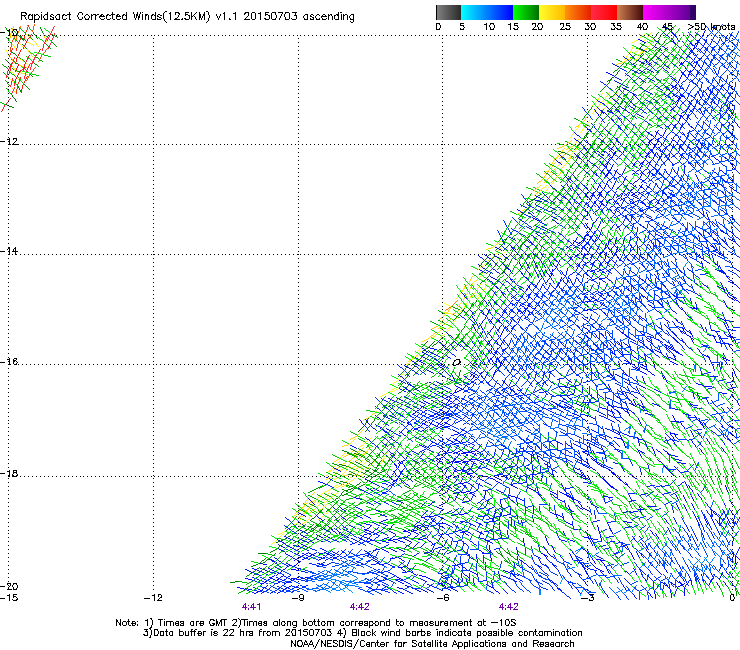
Task: Click the '-12' label on the left latitude axis
Action: (9, 141)
